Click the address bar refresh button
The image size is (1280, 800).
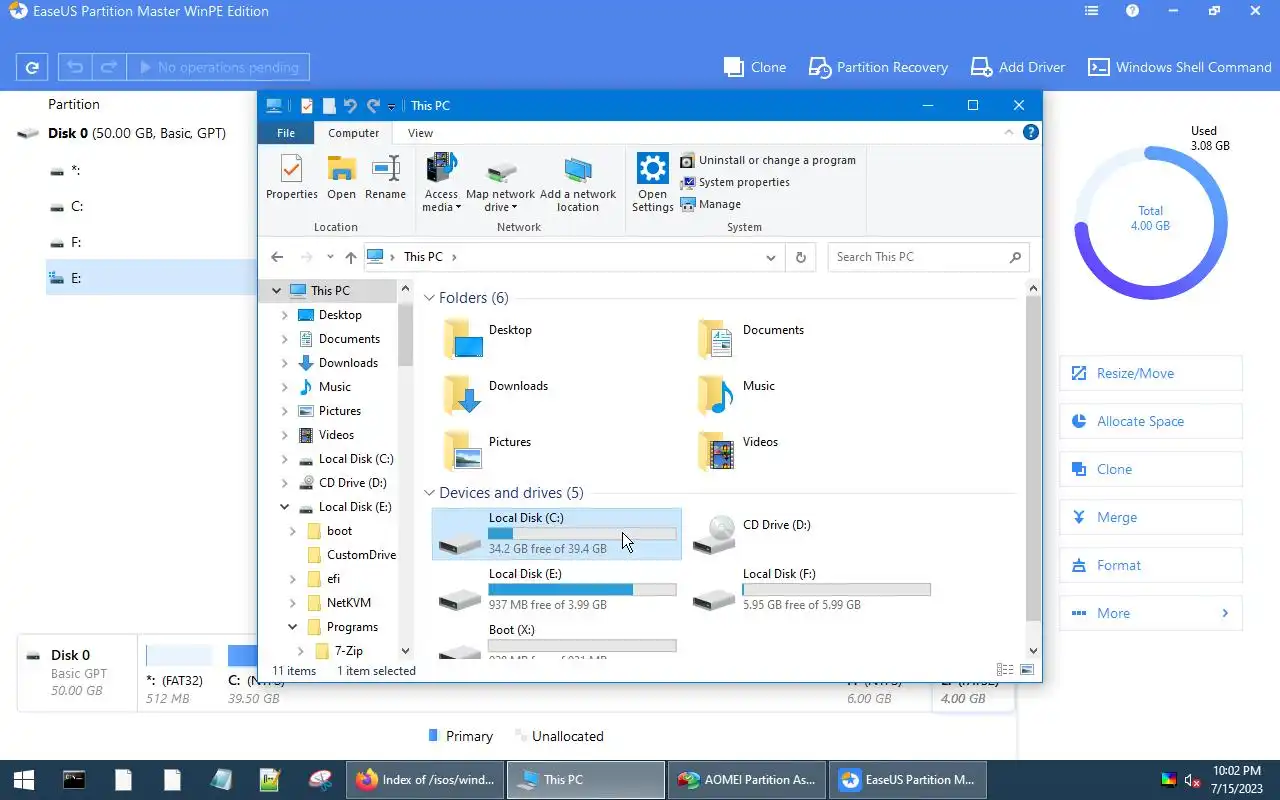[800, 257]
